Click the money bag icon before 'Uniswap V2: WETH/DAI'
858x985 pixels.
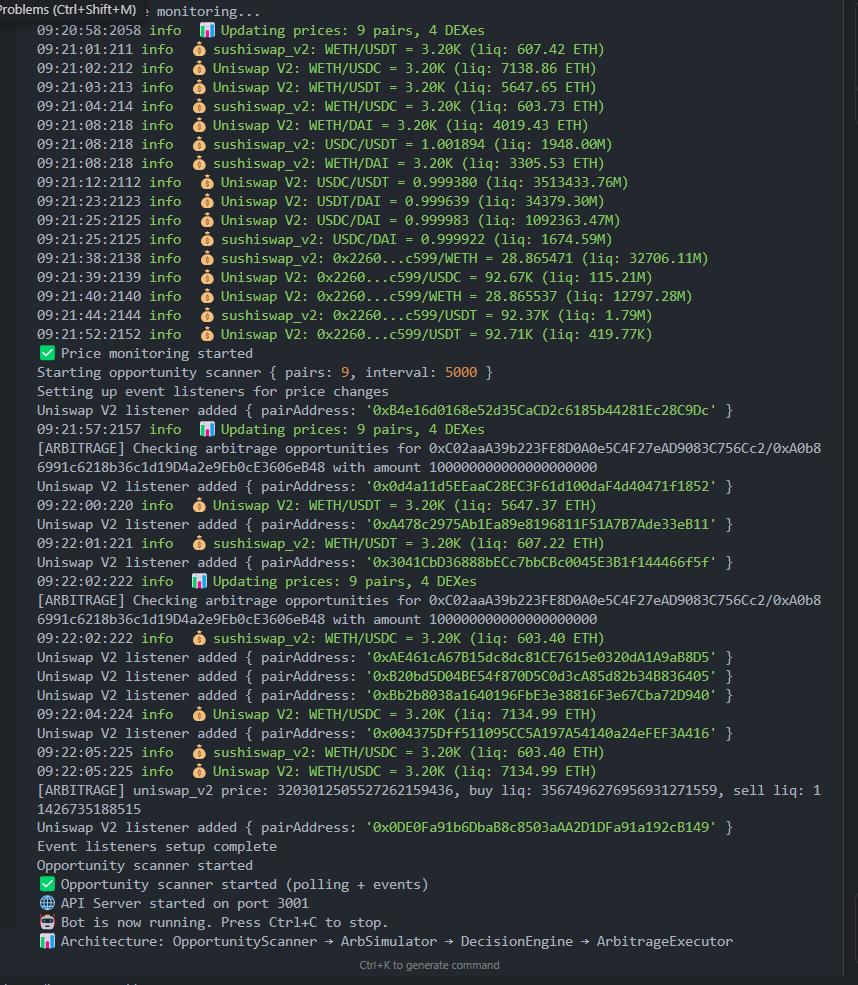(x=199, y=125)
